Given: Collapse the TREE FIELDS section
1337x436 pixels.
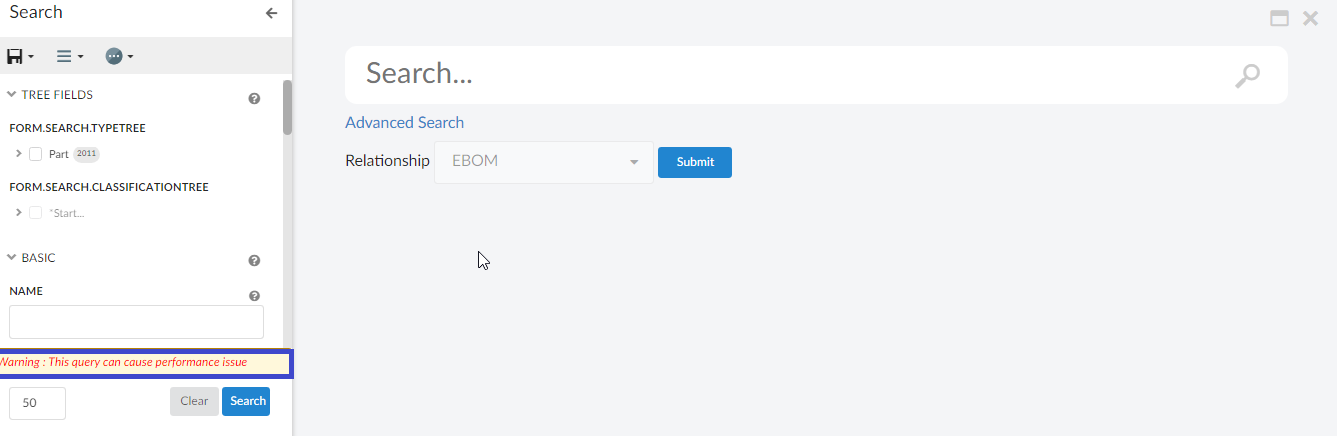Looking at the screenshot, I should (12, 95).
